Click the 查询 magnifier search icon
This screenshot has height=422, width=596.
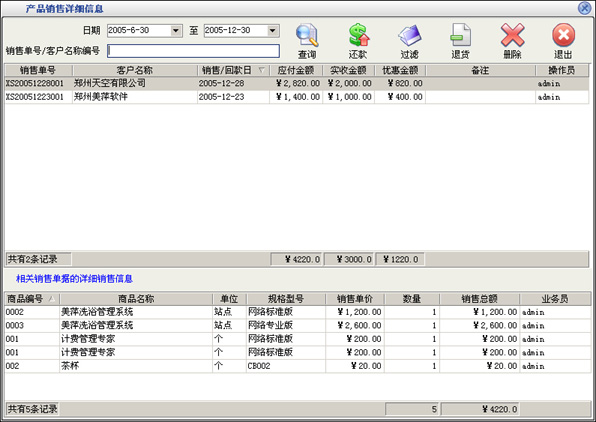pyautogui.click(x=307, y=36)
